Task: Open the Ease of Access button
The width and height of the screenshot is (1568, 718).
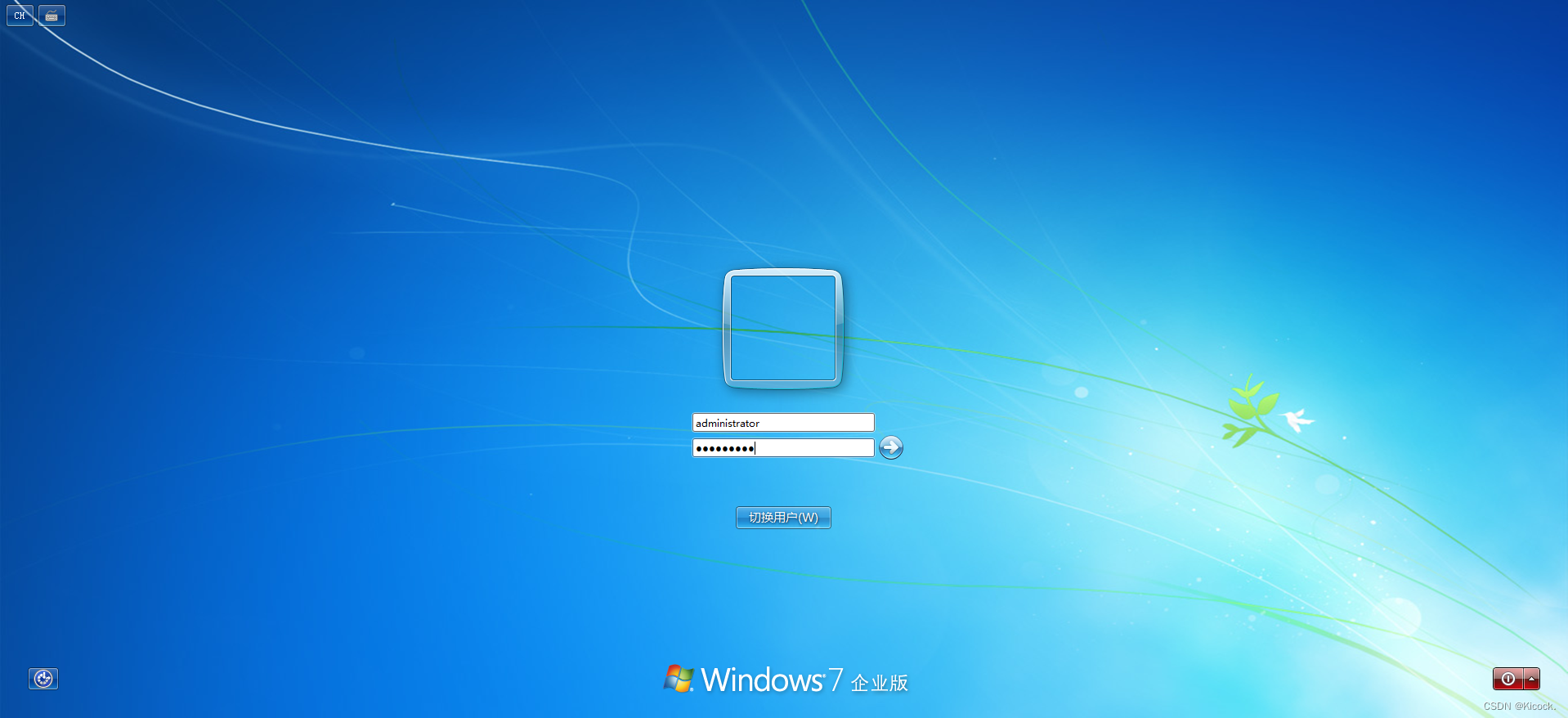Action: click(43, 678)
